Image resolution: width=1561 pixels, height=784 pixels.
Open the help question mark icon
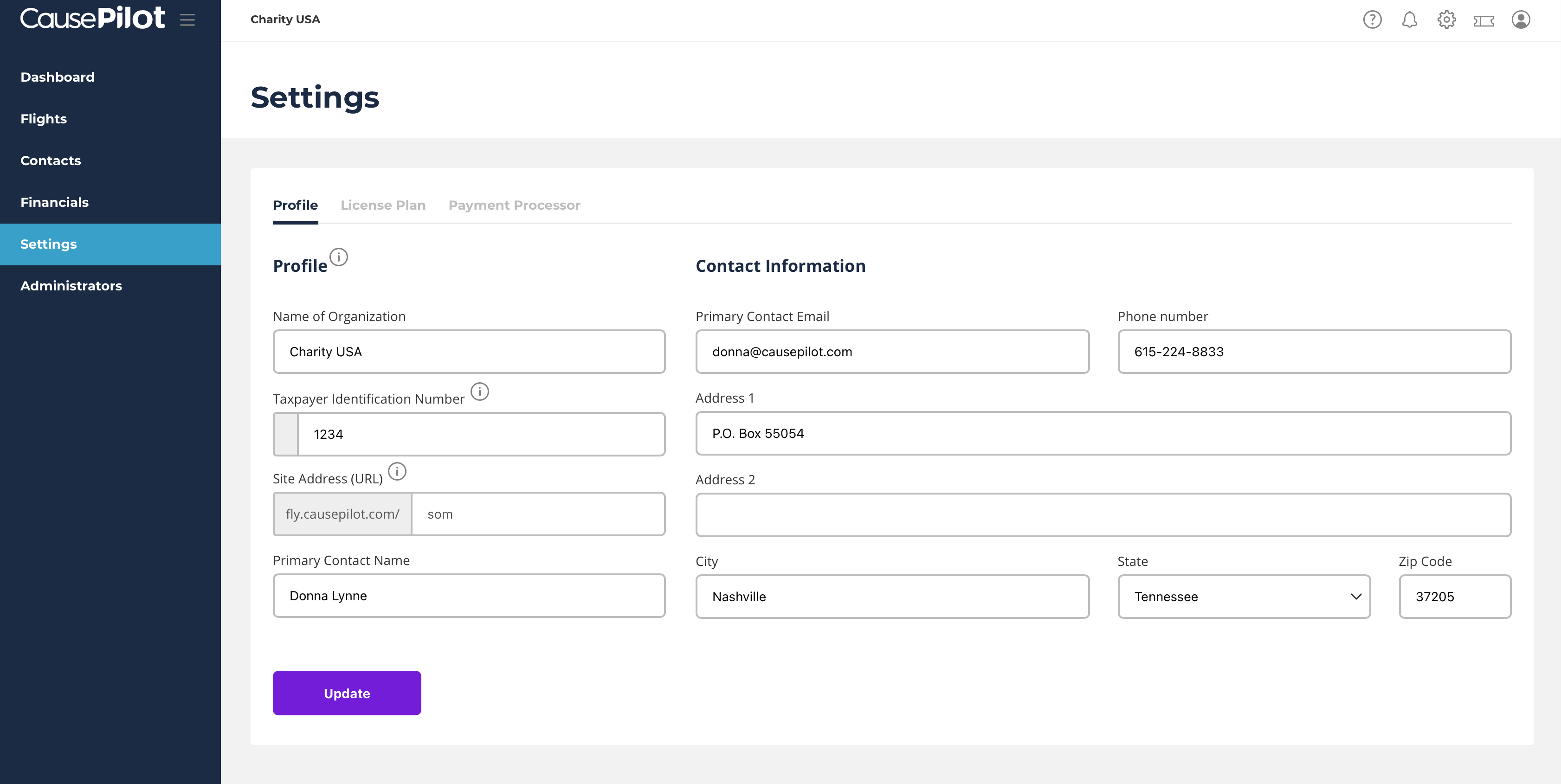1372,19
